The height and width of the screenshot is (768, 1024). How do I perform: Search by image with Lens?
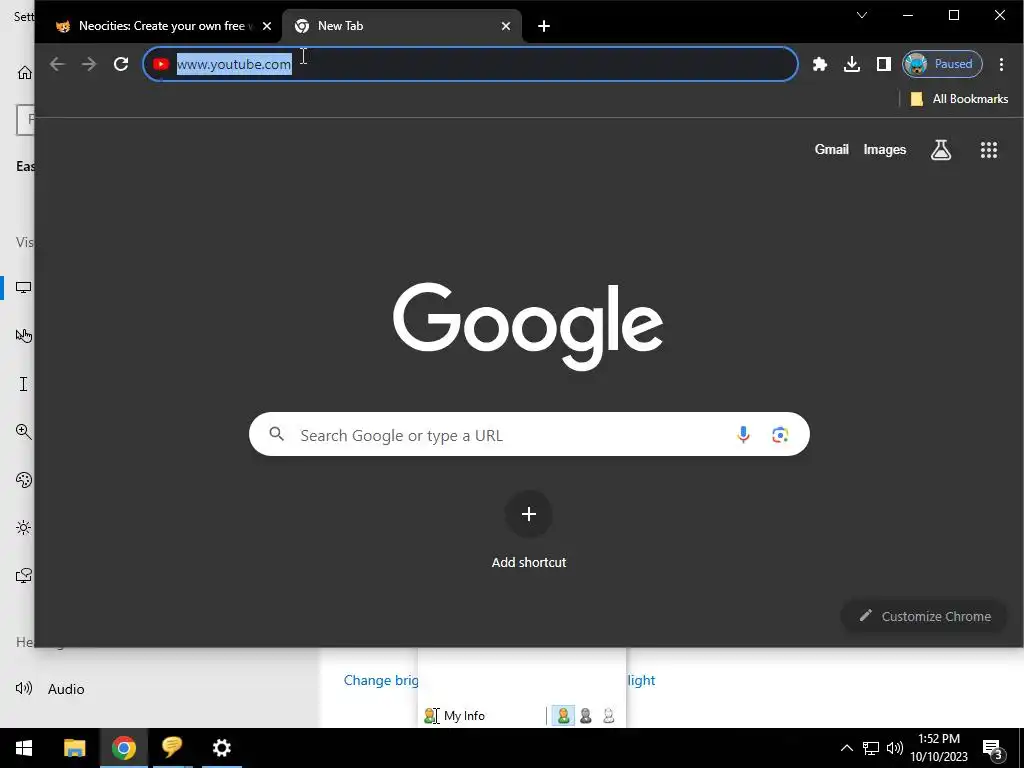coord(780,434)
